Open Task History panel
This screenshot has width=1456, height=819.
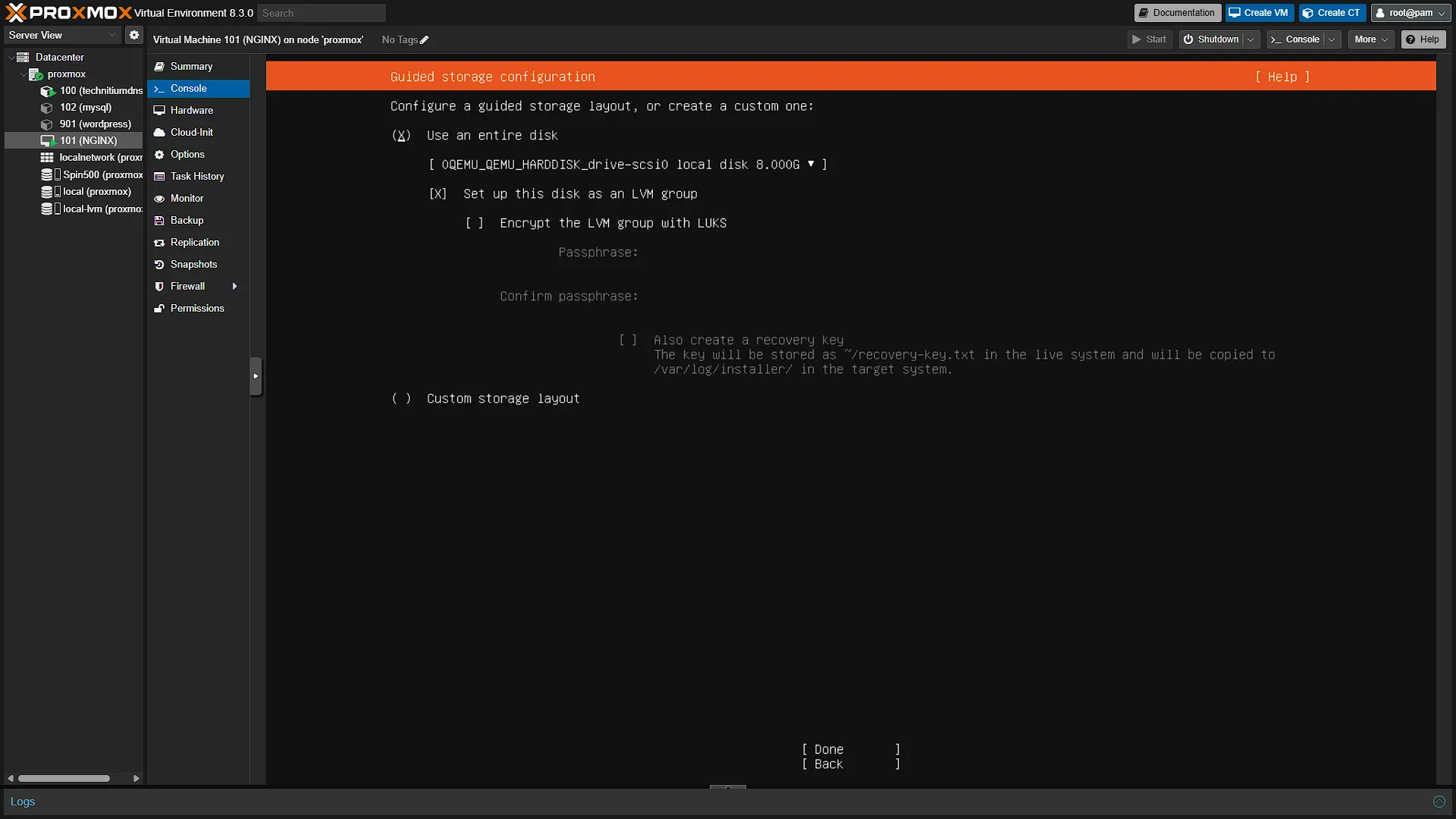click(x=198, y=177)
